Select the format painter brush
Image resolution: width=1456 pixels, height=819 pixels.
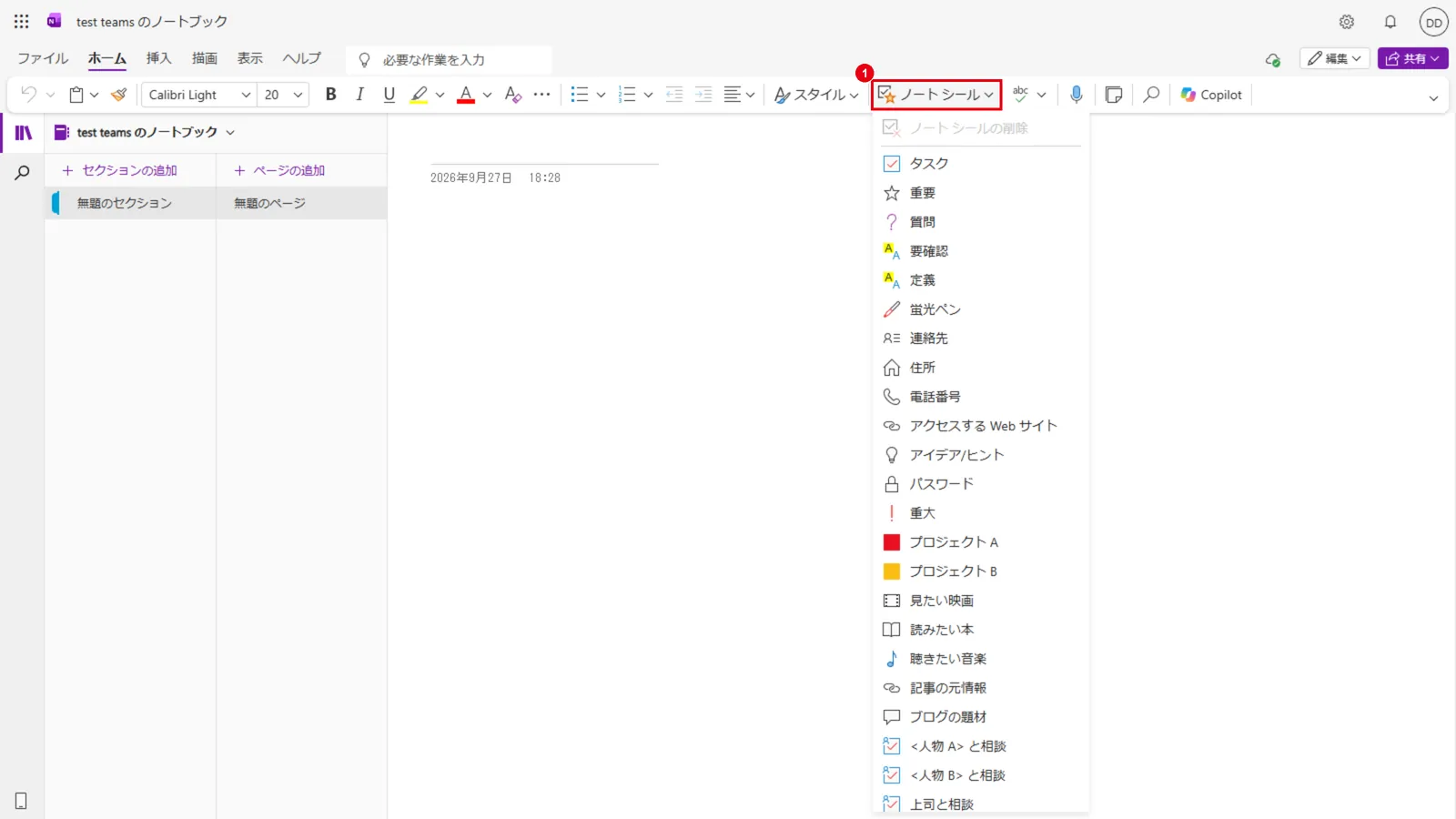(119, 95)
